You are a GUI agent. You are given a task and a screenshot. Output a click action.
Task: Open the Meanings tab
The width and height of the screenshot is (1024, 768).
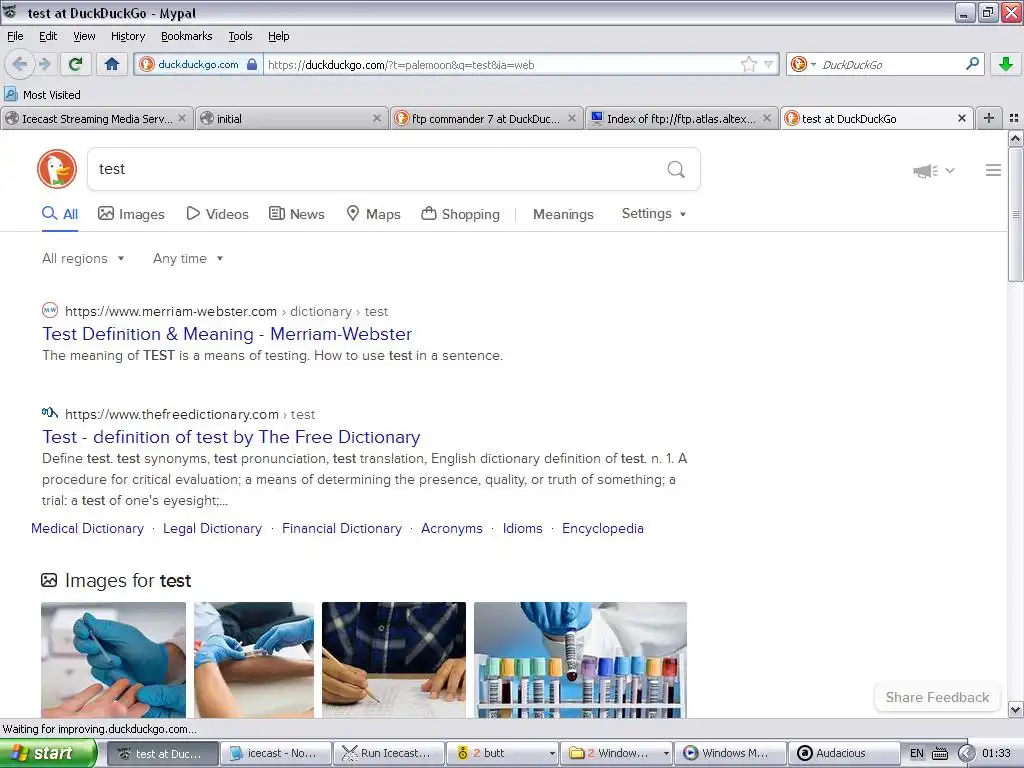point(563,214)
